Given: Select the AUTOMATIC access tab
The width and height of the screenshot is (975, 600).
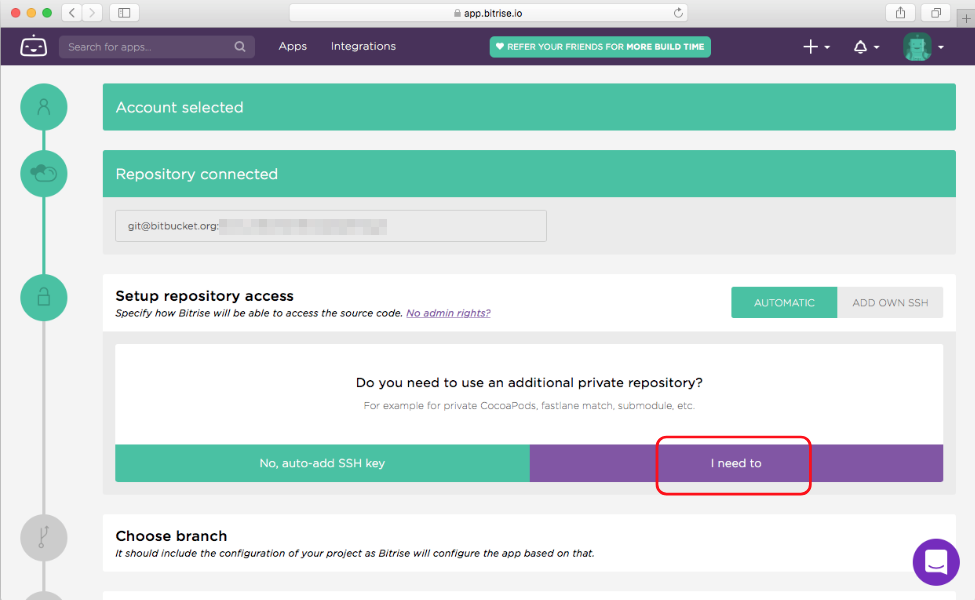Looking at the screenshot, I should tap(784, 302).
